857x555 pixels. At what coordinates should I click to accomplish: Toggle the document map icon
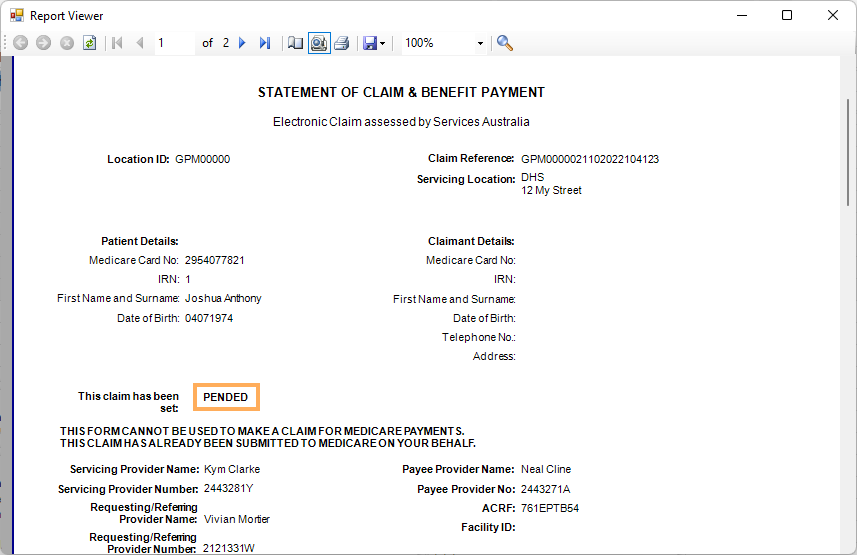click(296, 43)
